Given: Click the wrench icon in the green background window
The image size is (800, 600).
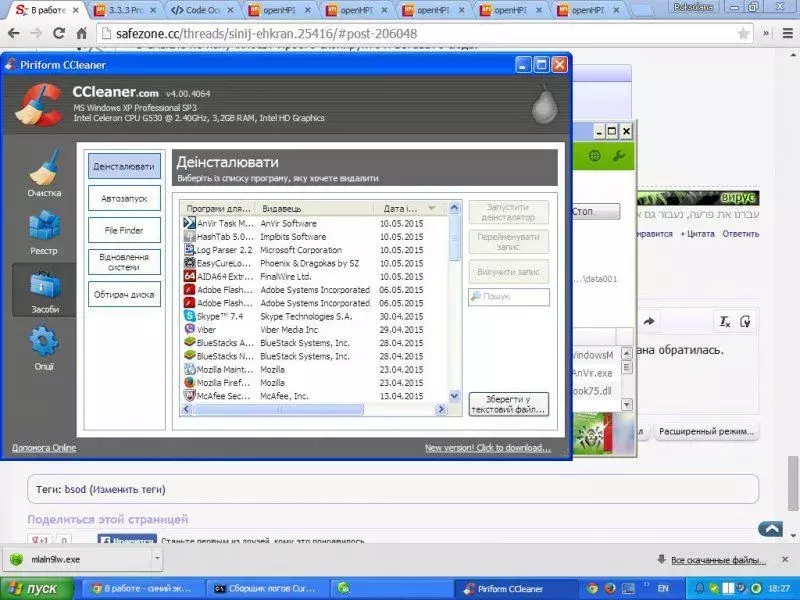Looking at the screenshot, I should [619, 156].
